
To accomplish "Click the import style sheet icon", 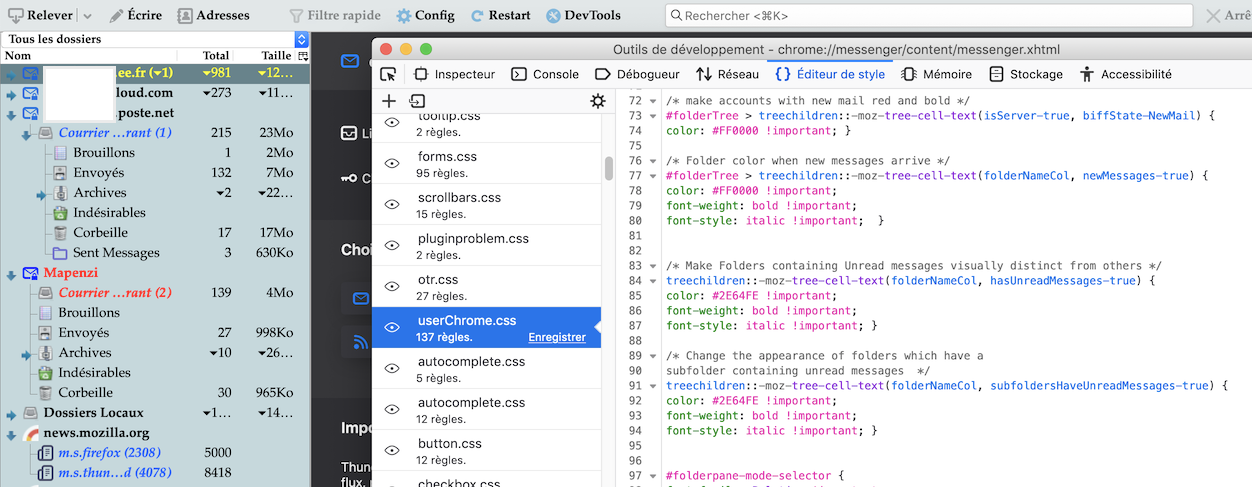I will pos(417,101).
